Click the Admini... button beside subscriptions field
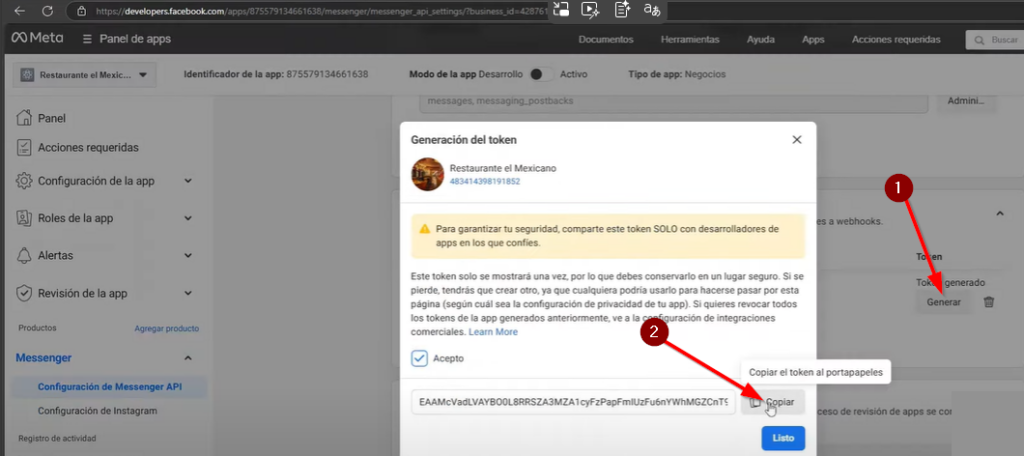This screenshot has width=1024, height=456. click(967, 101)
